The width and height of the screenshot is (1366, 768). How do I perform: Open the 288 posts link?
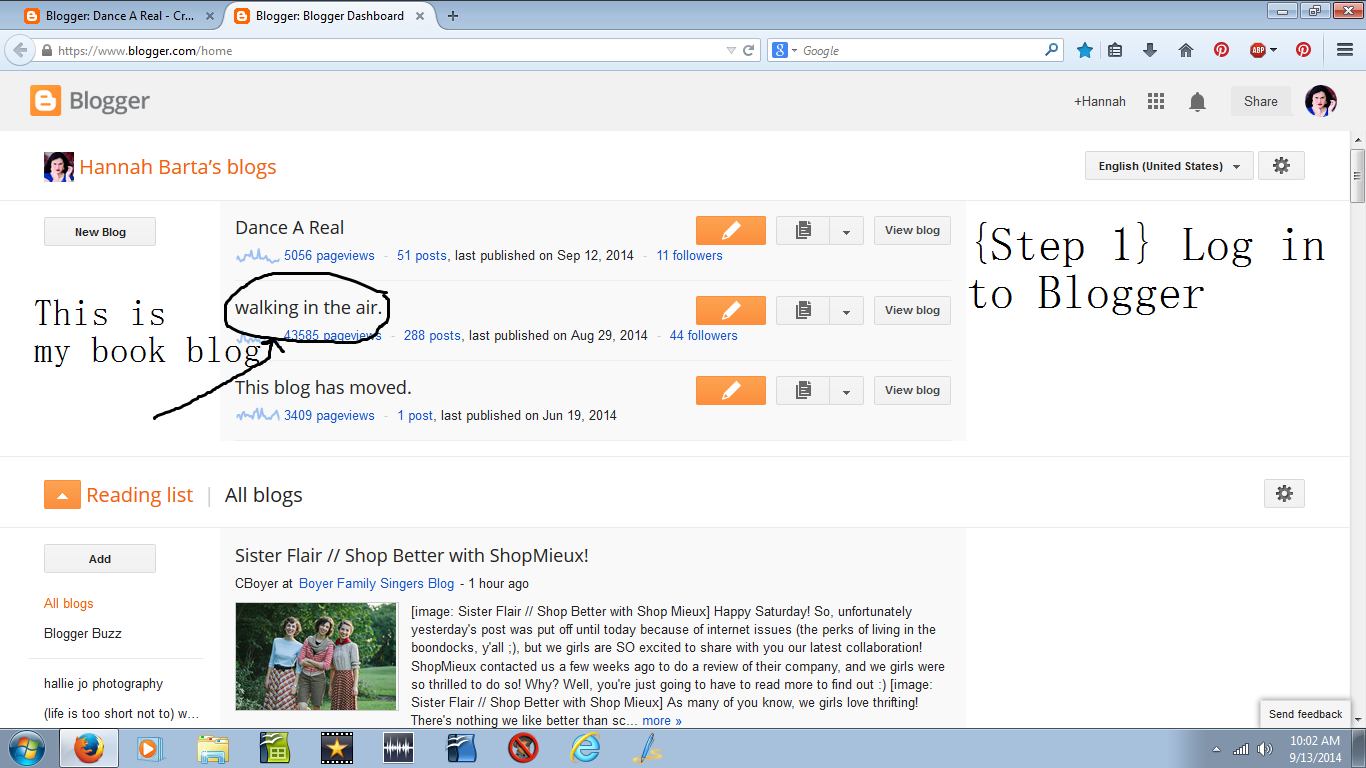(x=432, y=335)
